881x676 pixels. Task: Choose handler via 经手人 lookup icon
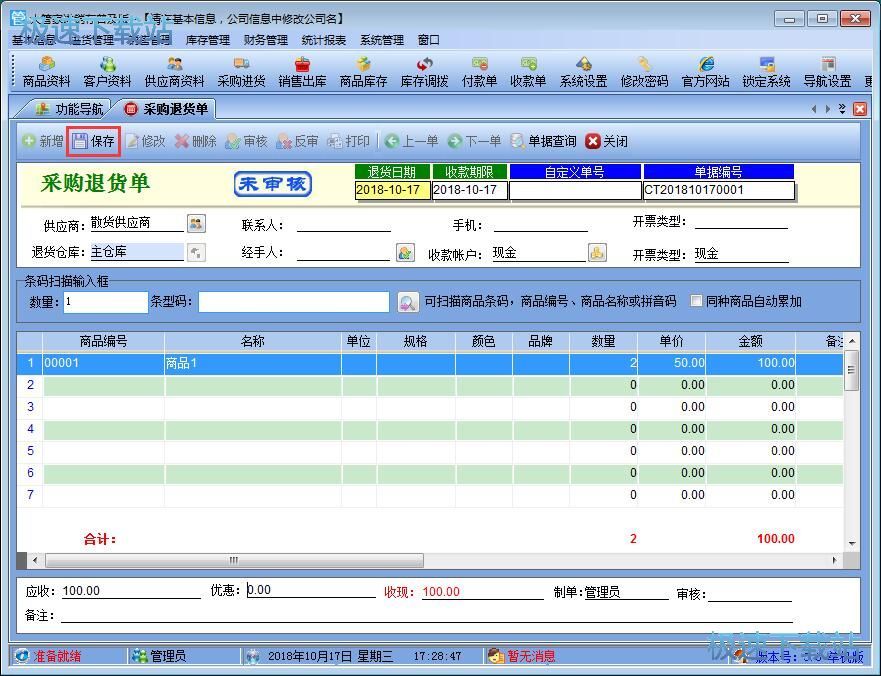pos(405,253)
